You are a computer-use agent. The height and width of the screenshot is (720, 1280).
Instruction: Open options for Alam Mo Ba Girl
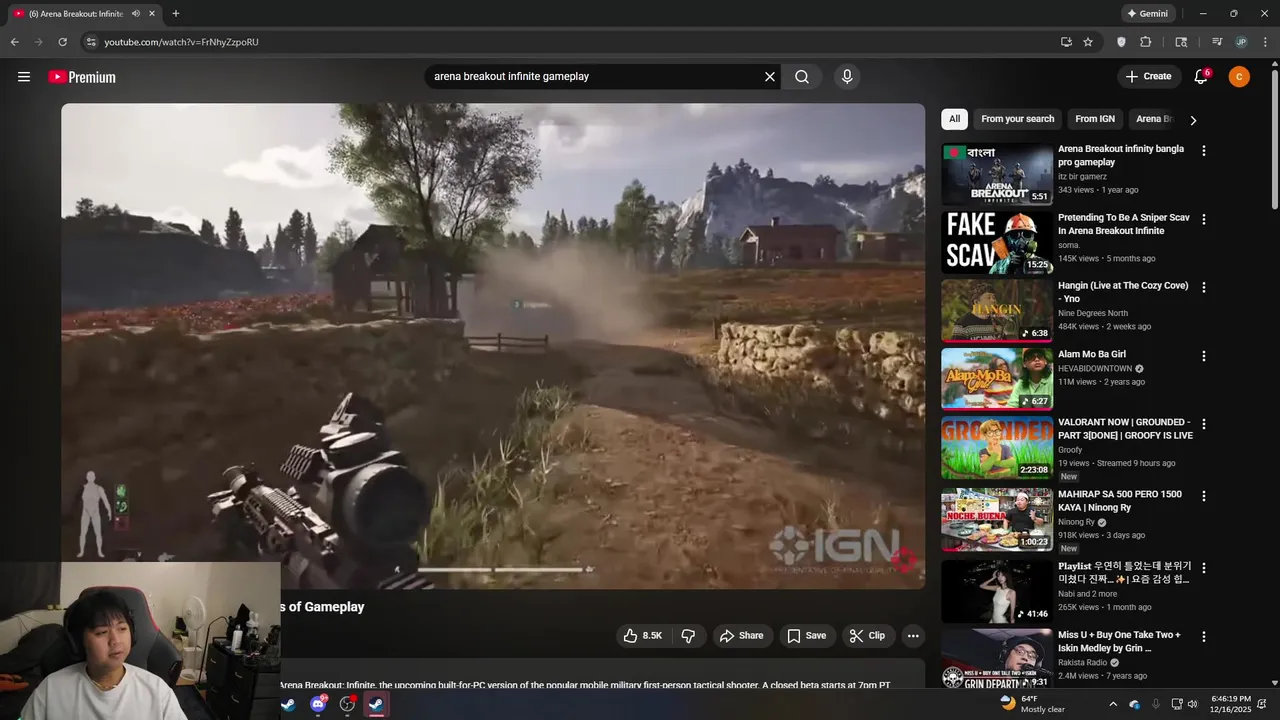tap(1204, 356)
